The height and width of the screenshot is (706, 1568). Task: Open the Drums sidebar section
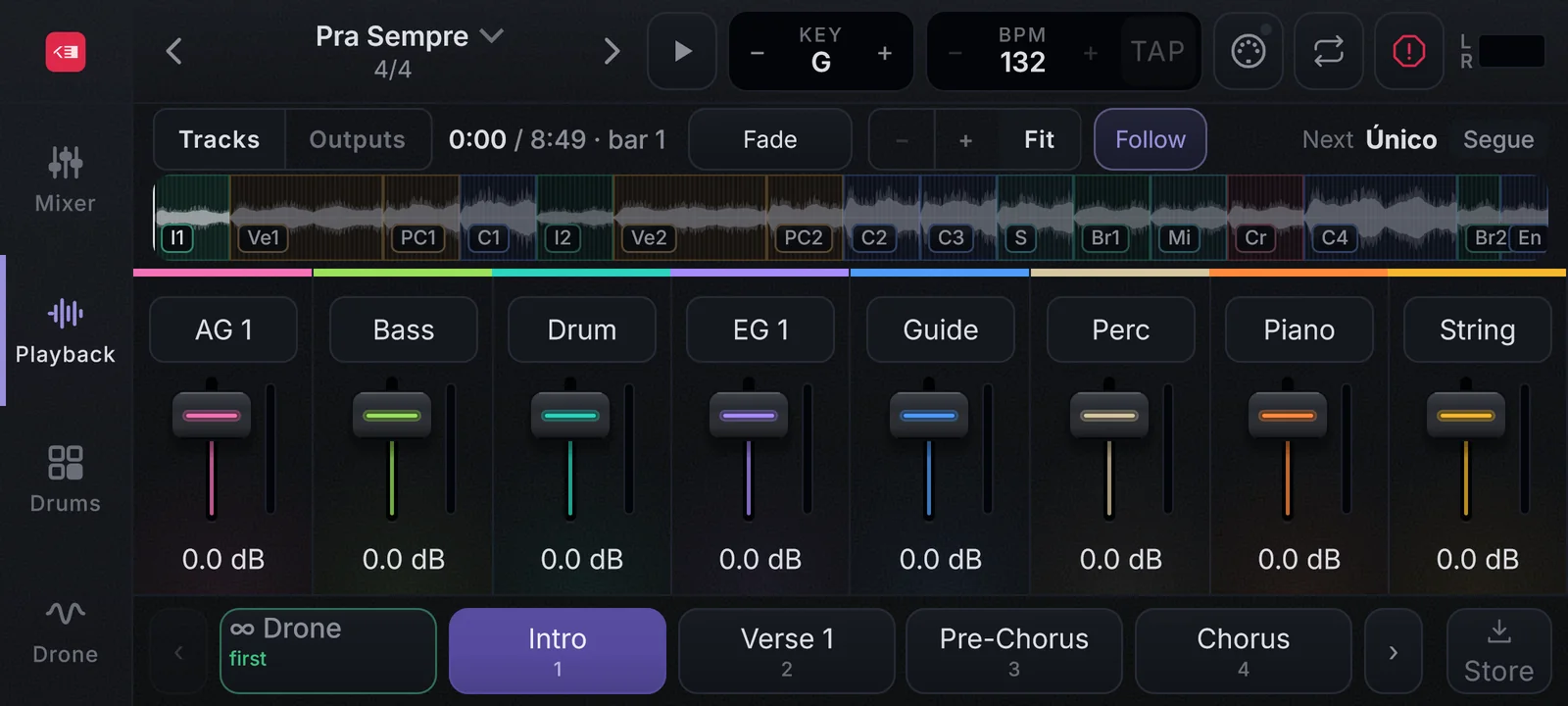(66, 479)
